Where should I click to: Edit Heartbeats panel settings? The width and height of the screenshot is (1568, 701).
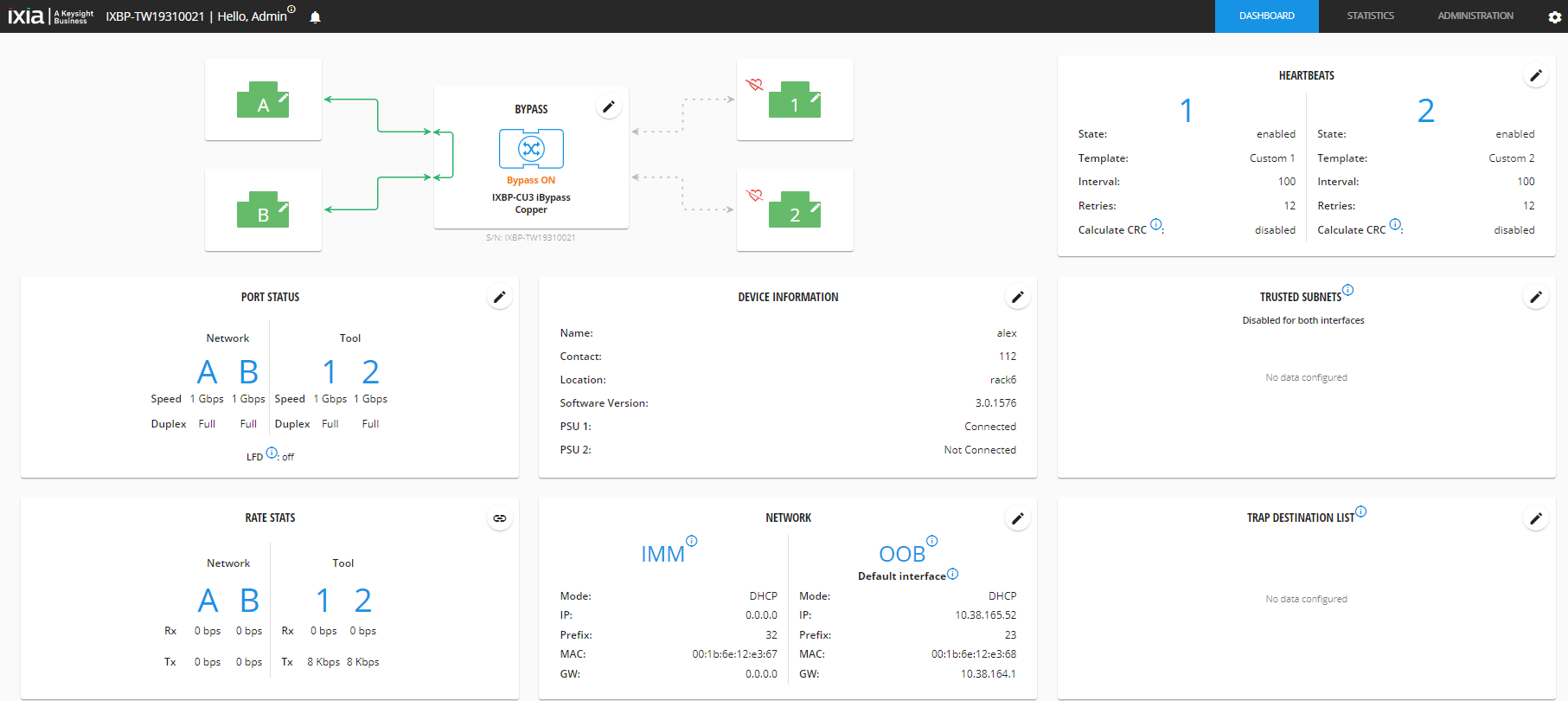pyautogui.click(x=1535, y=76)
